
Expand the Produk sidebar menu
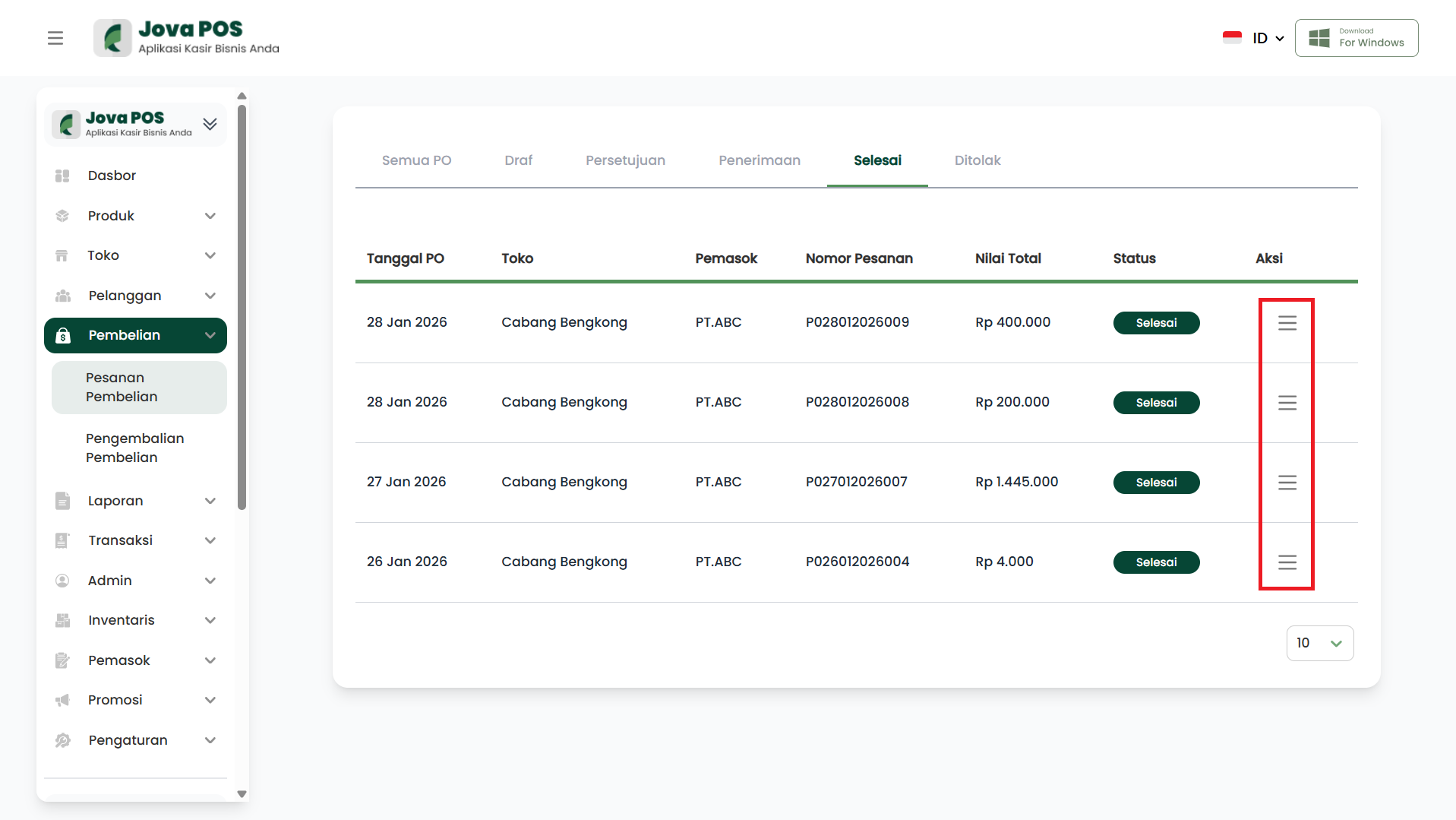point(210,216)
